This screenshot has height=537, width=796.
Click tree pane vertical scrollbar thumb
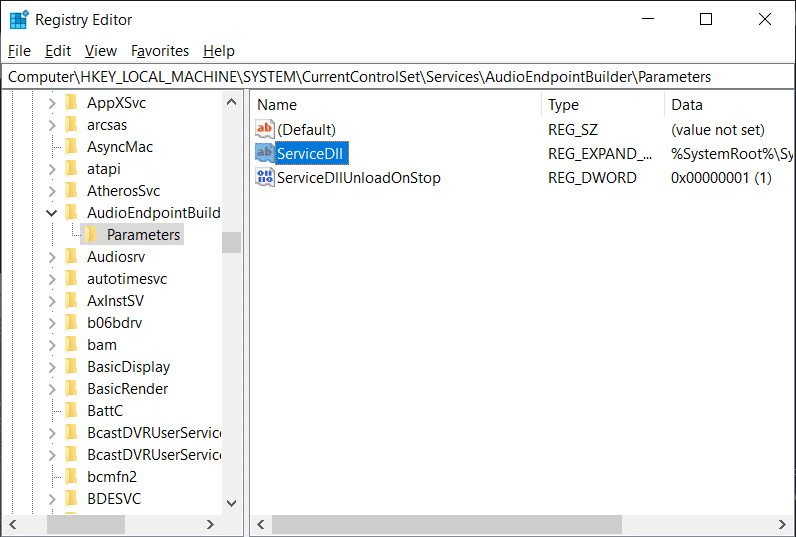pos(231,242)
